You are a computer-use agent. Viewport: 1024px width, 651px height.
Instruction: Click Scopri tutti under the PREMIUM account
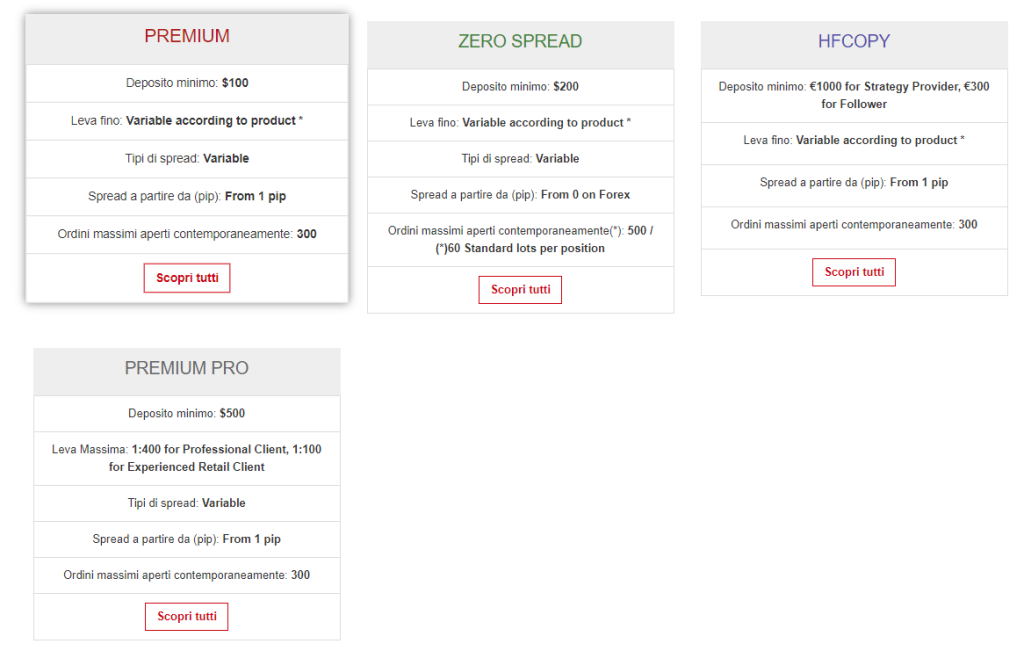[x=187, y=278]
